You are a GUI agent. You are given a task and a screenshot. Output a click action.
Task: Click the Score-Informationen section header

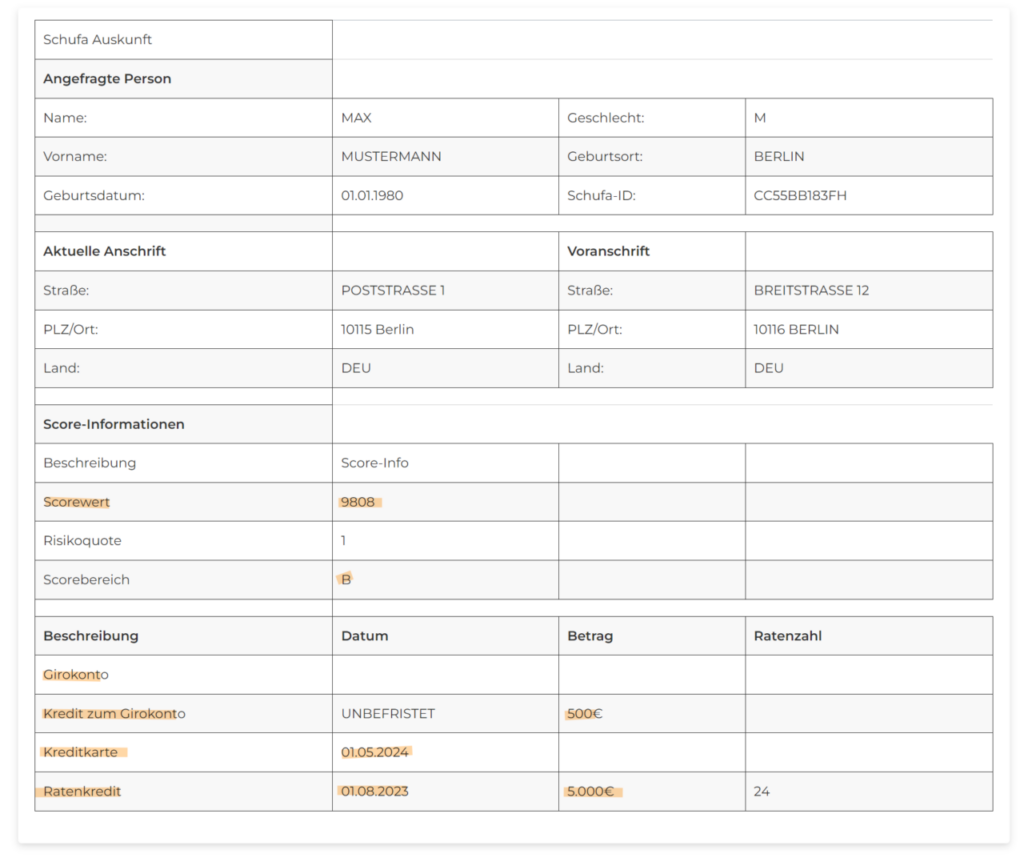(114, 424)
